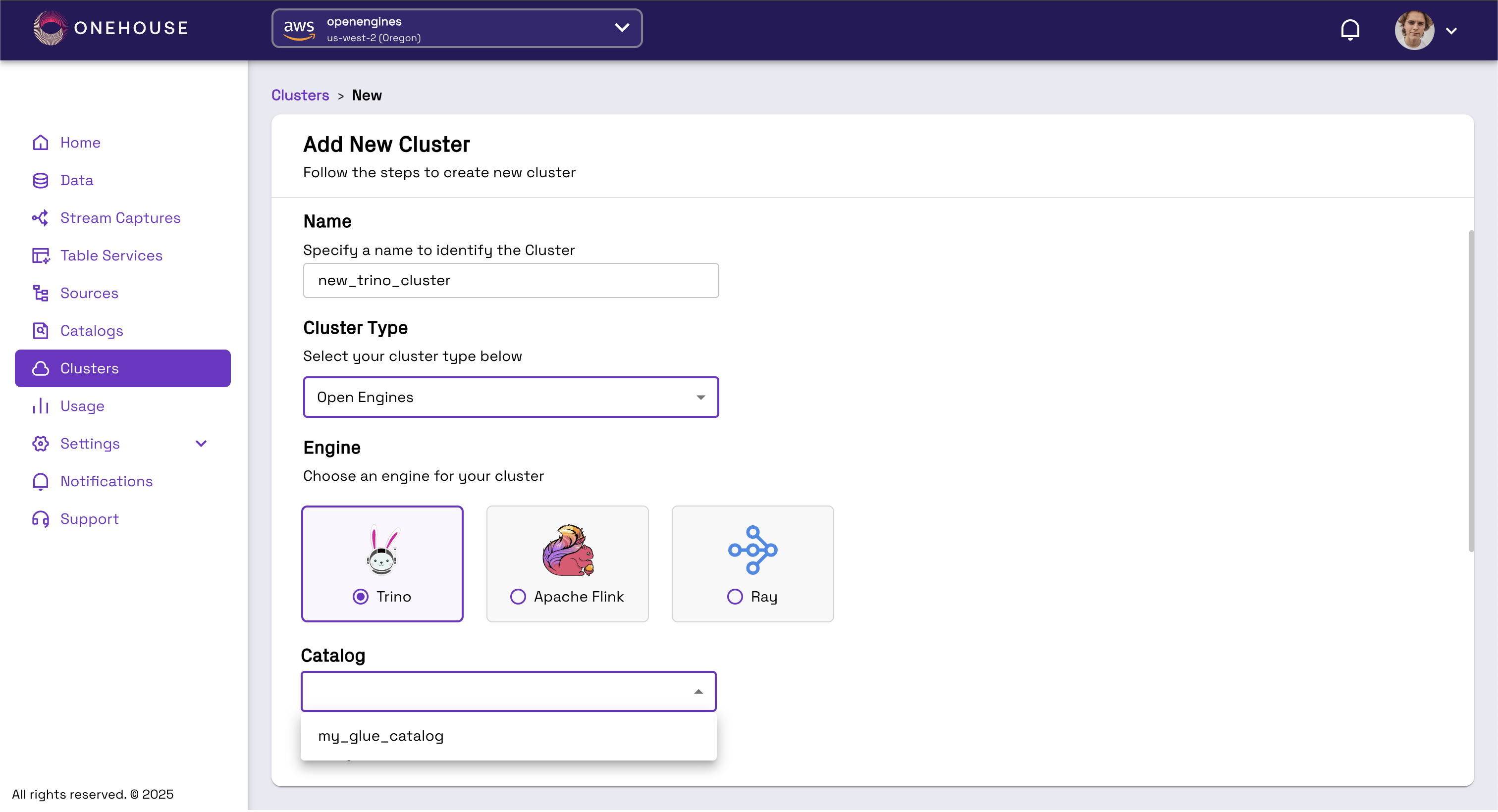Click the form's vertical scrollbar
Image resolution: width=1498 pixels, height=812 pixels.
click(x=1471, y=390)
